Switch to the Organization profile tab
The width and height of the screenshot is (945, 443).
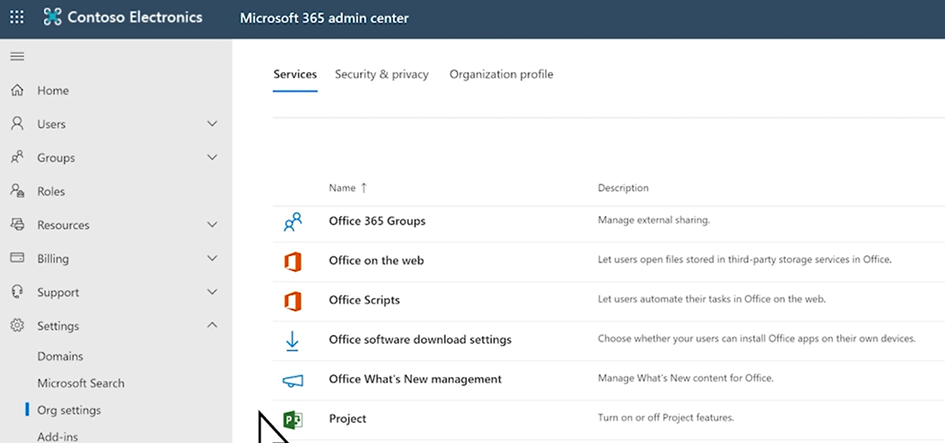pyautogui.click(x=501, y=75)
